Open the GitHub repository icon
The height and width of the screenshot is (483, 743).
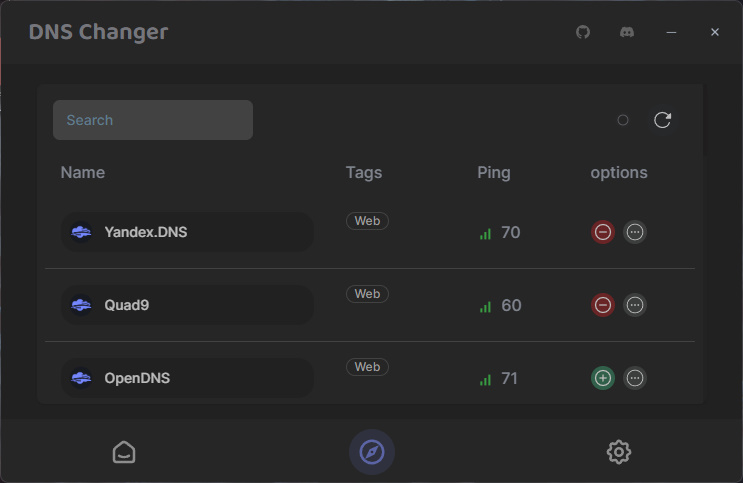click(583, 32)
